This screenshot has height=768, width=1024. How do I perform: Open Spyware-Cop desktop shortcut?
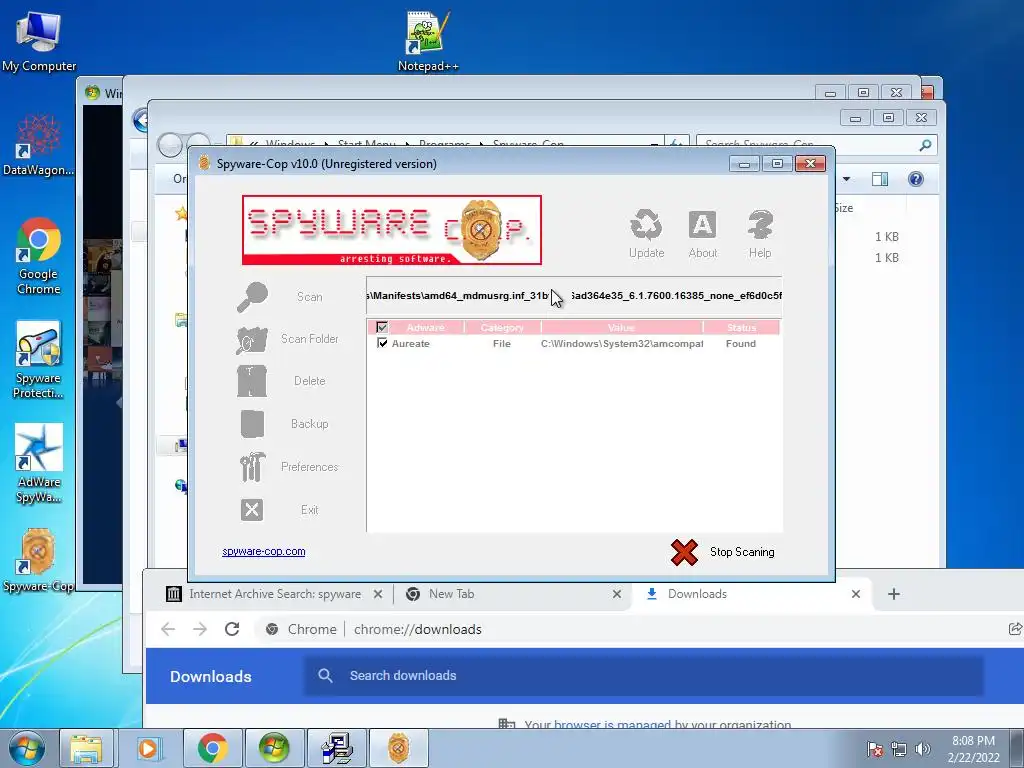(x=38, y=560)
